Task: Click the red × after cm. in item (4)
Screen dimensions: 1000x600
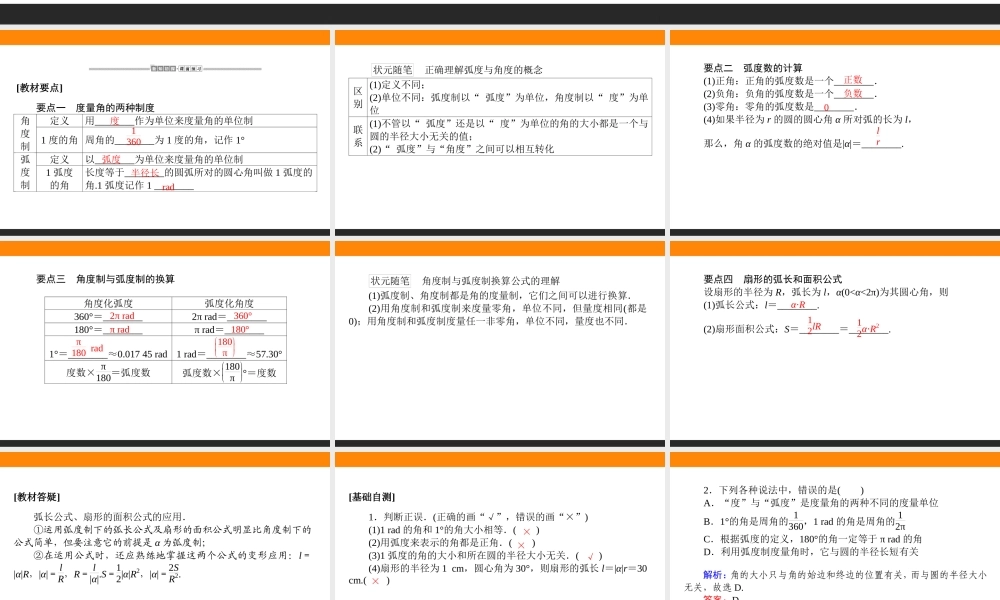Action: [x=375, y=582]
